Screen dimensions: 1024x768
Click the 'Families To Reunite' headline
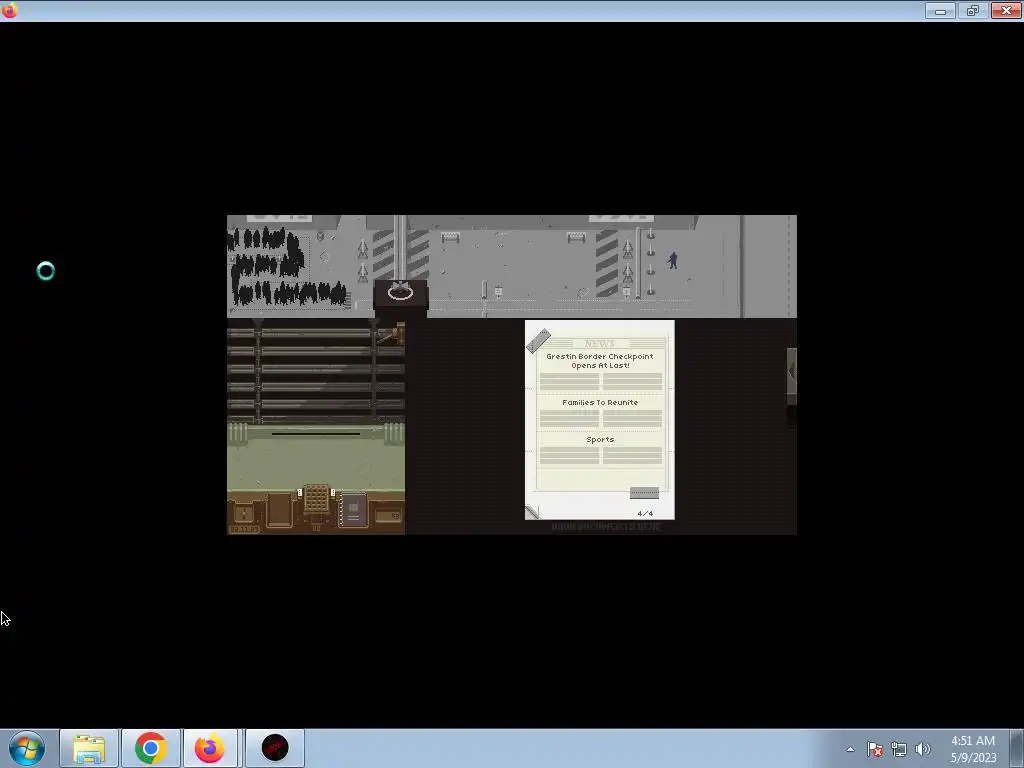pyautogui.click(x=600, y=402)
